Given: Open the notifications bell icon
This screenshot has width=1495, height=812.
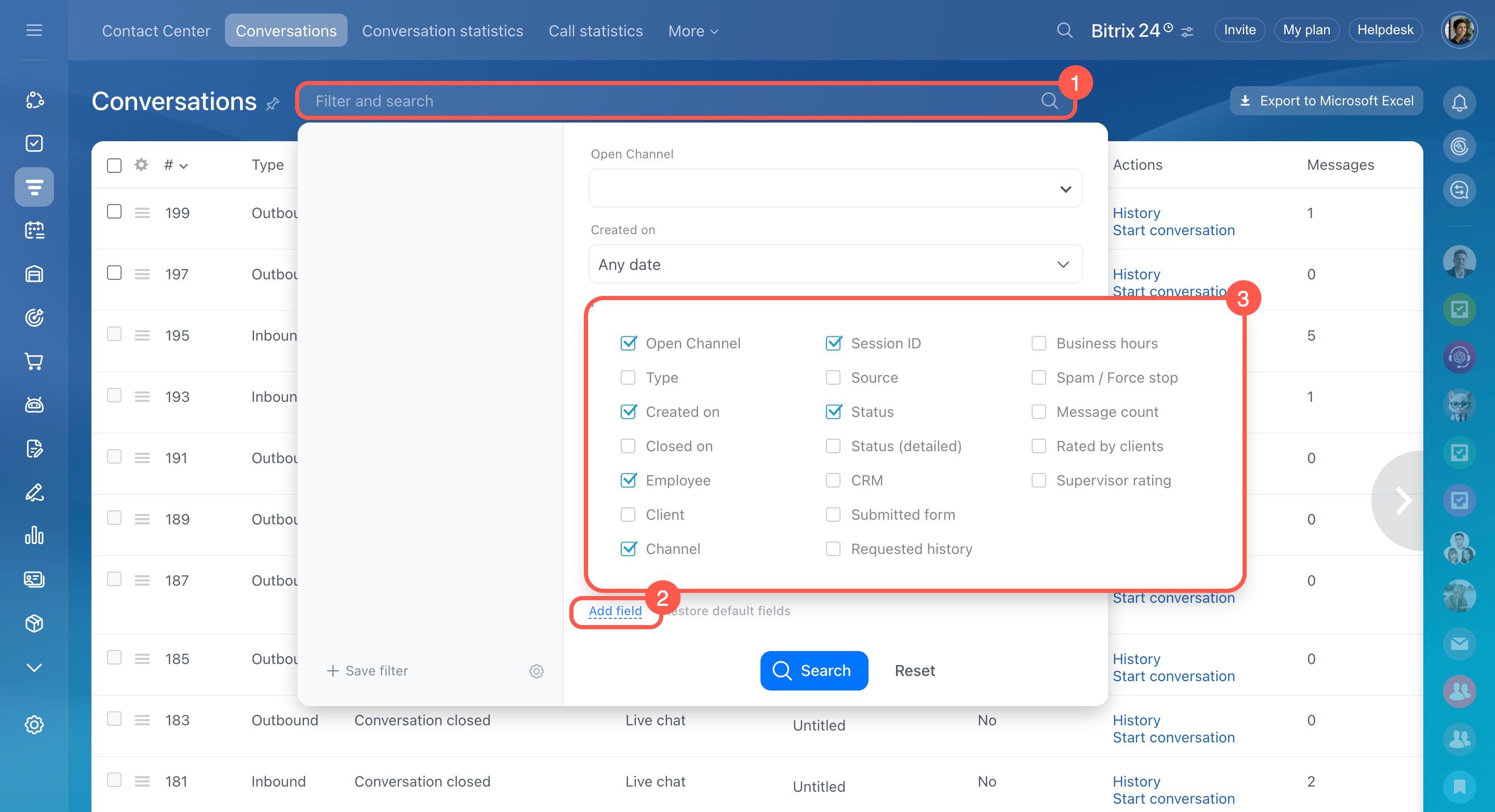Looking at the screenshot, I should click(x=1459, y=103).
